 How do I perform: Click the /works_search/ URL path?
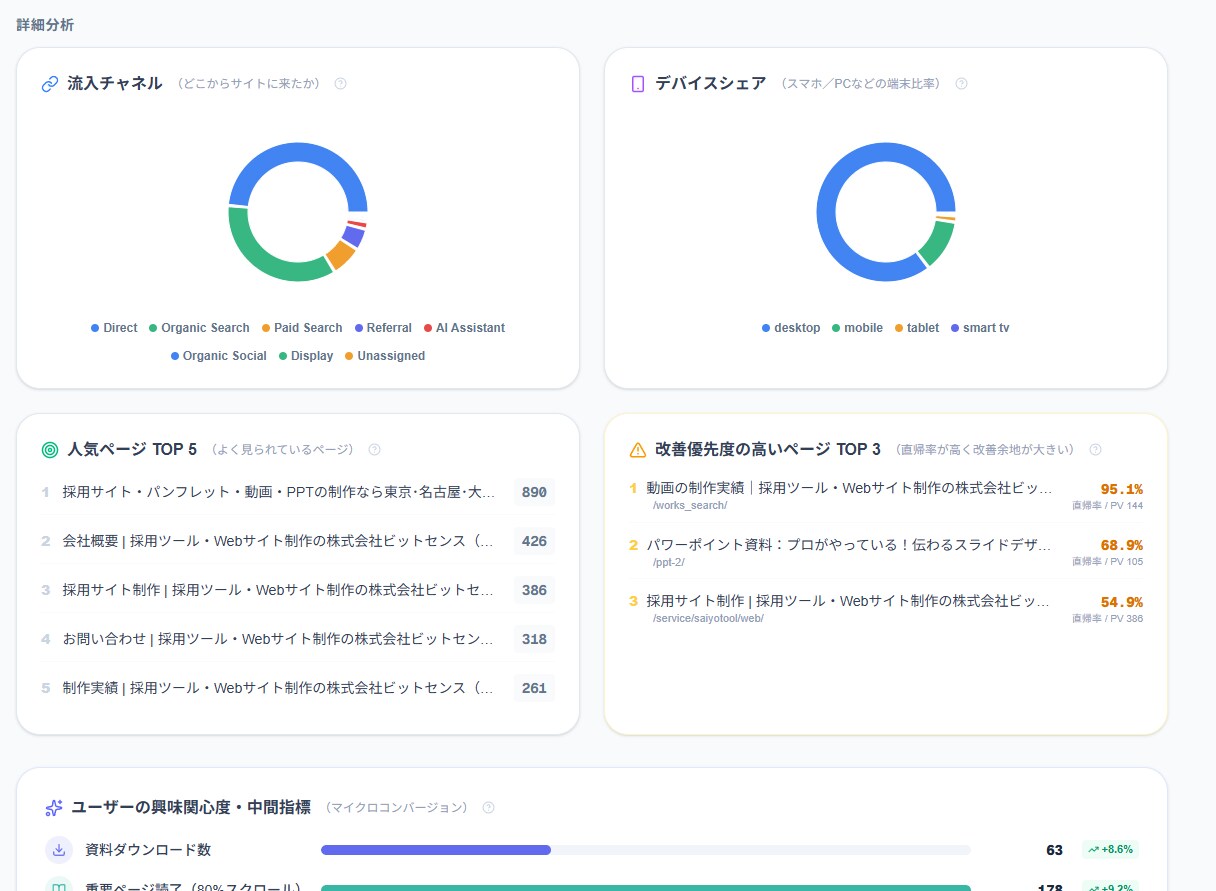click(x=690, y=505)
